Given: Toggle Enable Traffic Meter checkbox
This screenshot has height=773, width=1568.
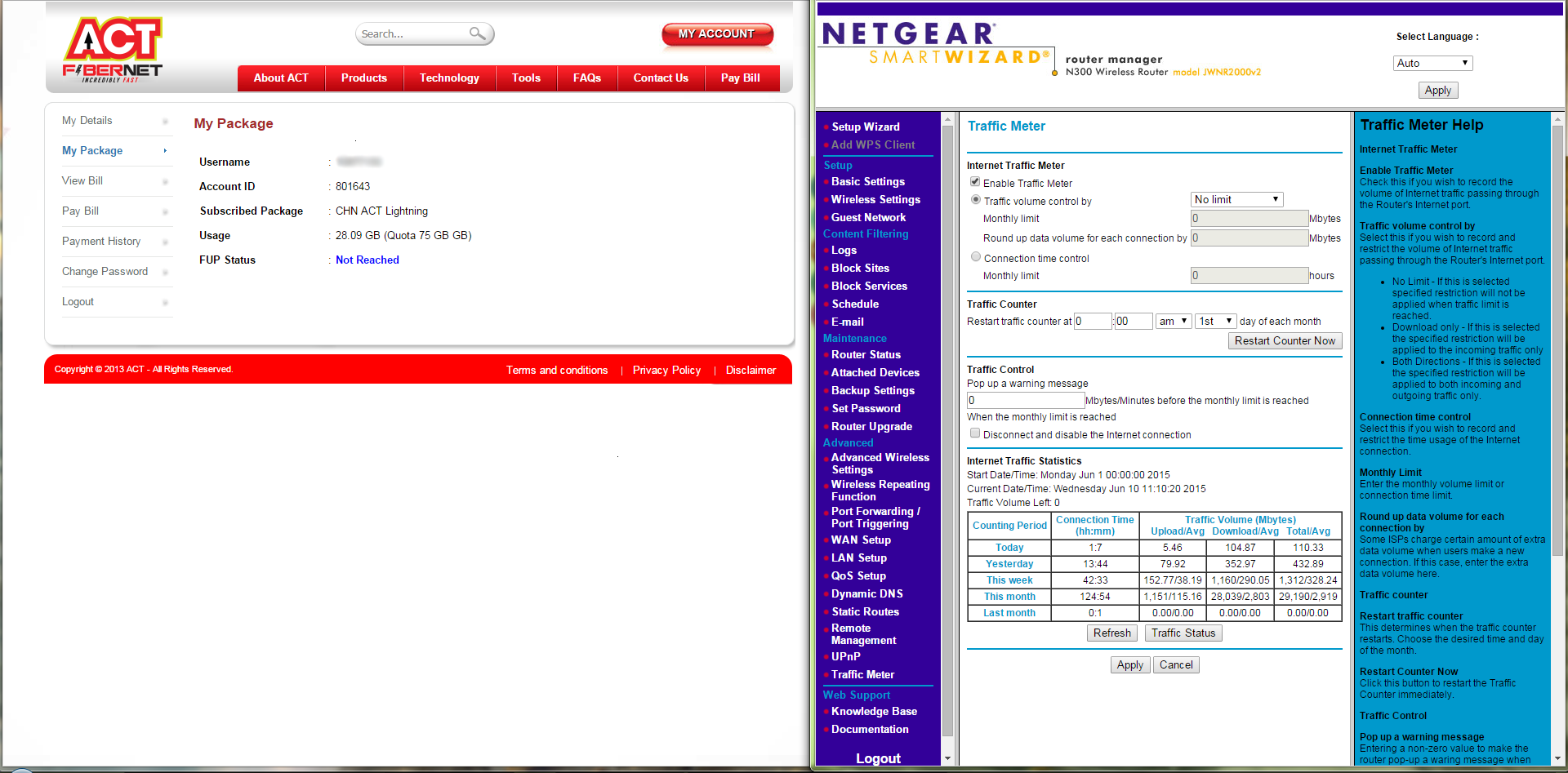Looking at the screenshot, I should pyautogui.click(x=974, y=182).
